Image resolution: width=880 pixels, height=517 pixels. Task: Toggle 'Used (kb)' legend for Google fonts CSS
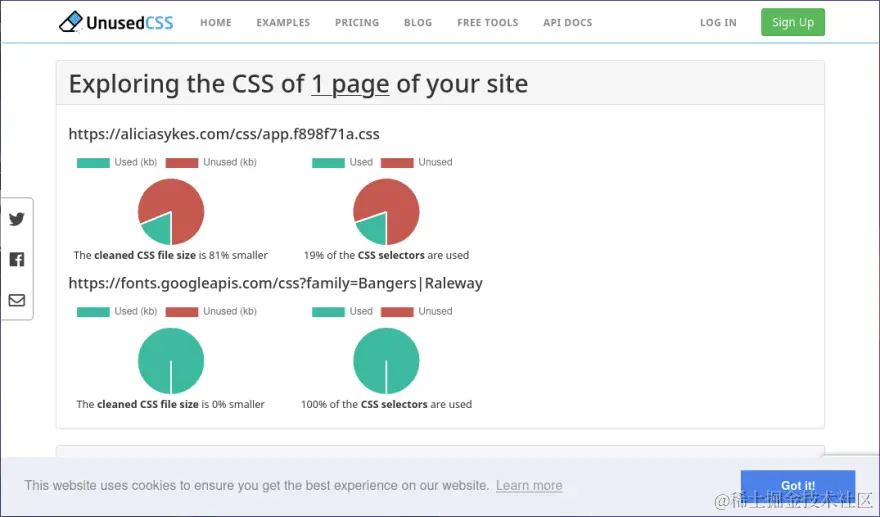(117, 312)
